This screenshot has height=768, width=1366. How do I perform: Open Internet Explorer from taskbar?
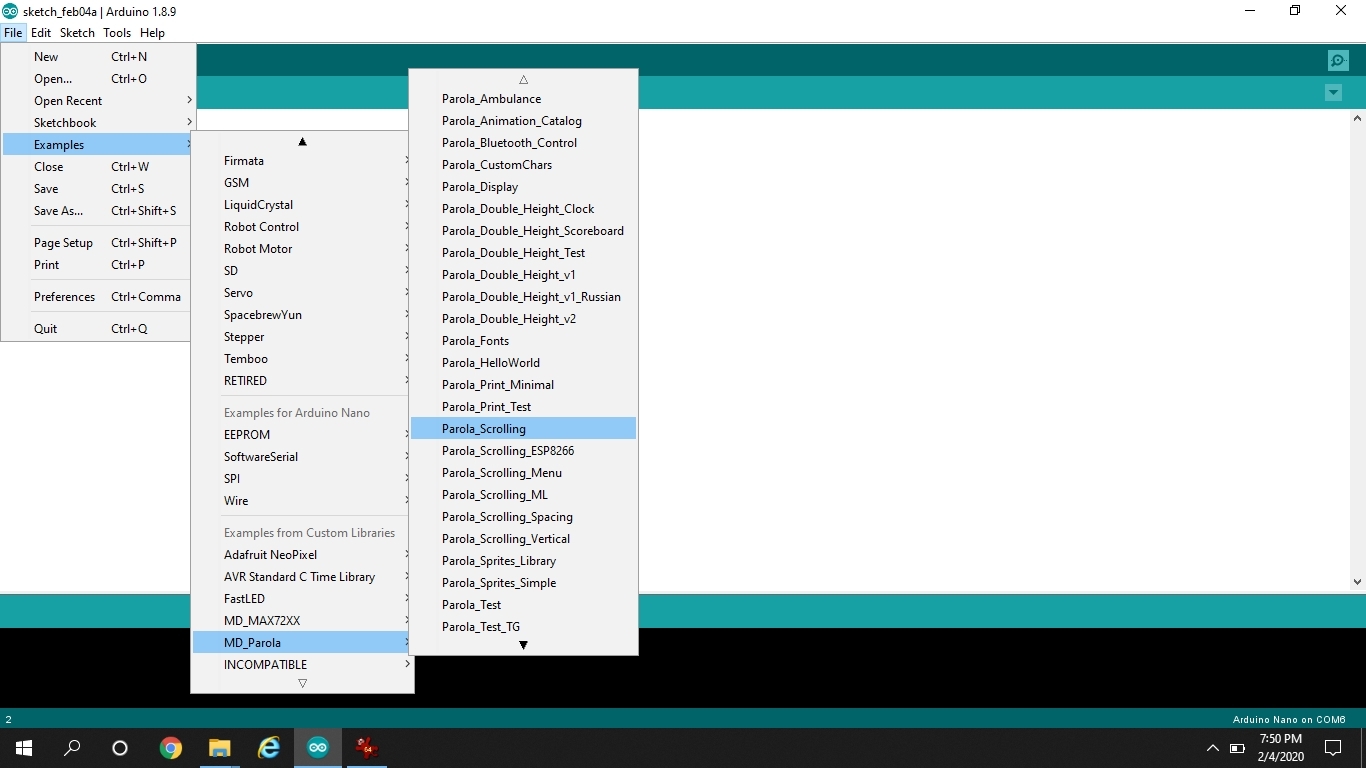pos(269,747)
